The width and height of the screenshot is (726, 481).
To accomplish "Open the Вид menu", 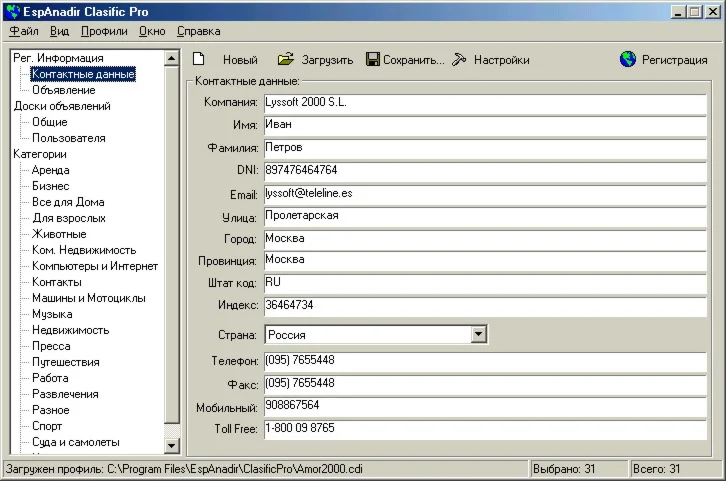I will pos(59,31).
